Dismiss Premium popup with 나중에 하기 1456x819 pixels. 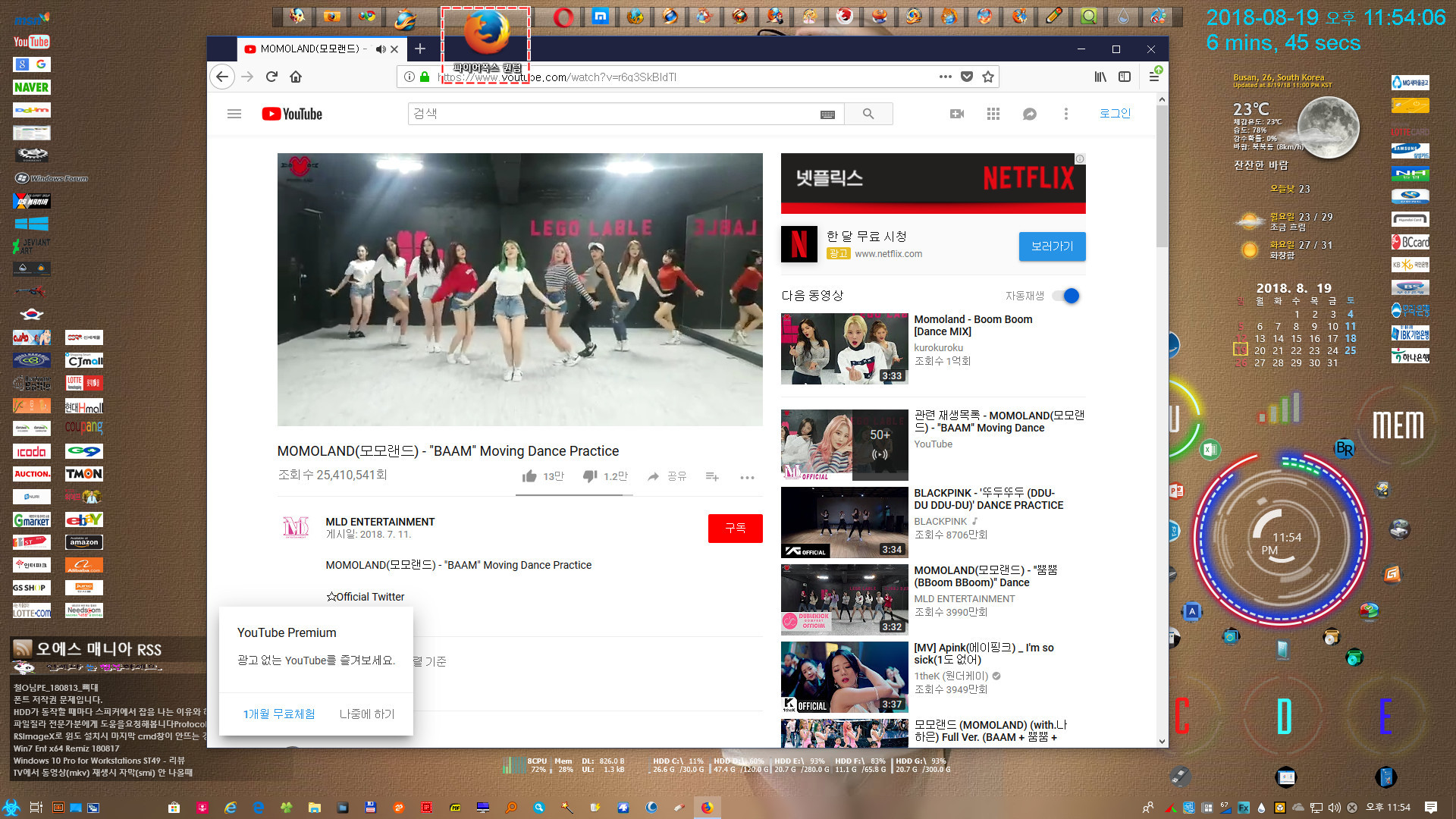[x=367, y=714]
